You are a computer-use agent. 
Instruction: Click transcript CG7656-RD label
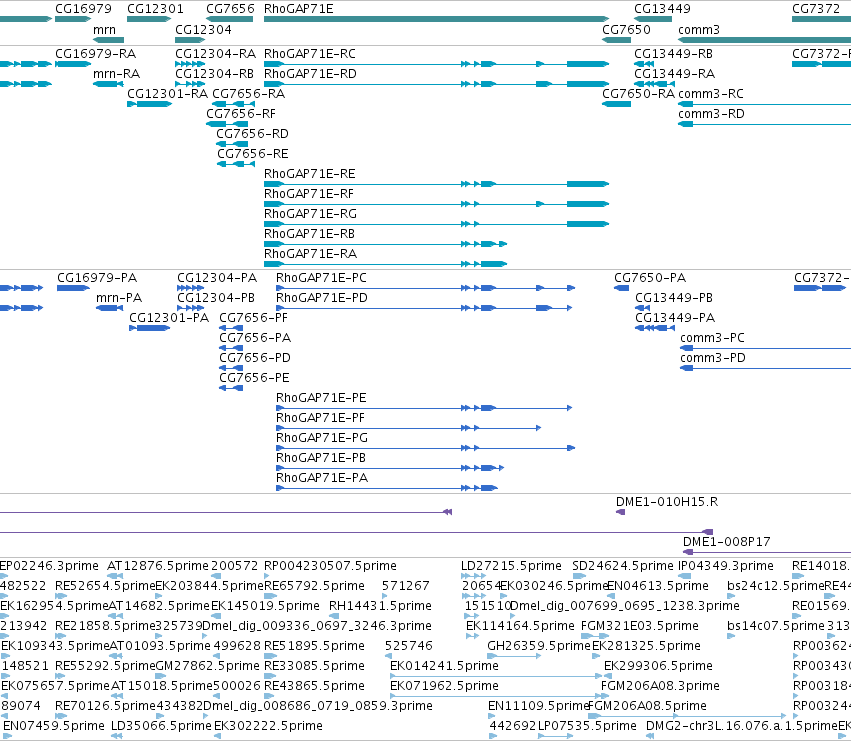tap(252, 134)
